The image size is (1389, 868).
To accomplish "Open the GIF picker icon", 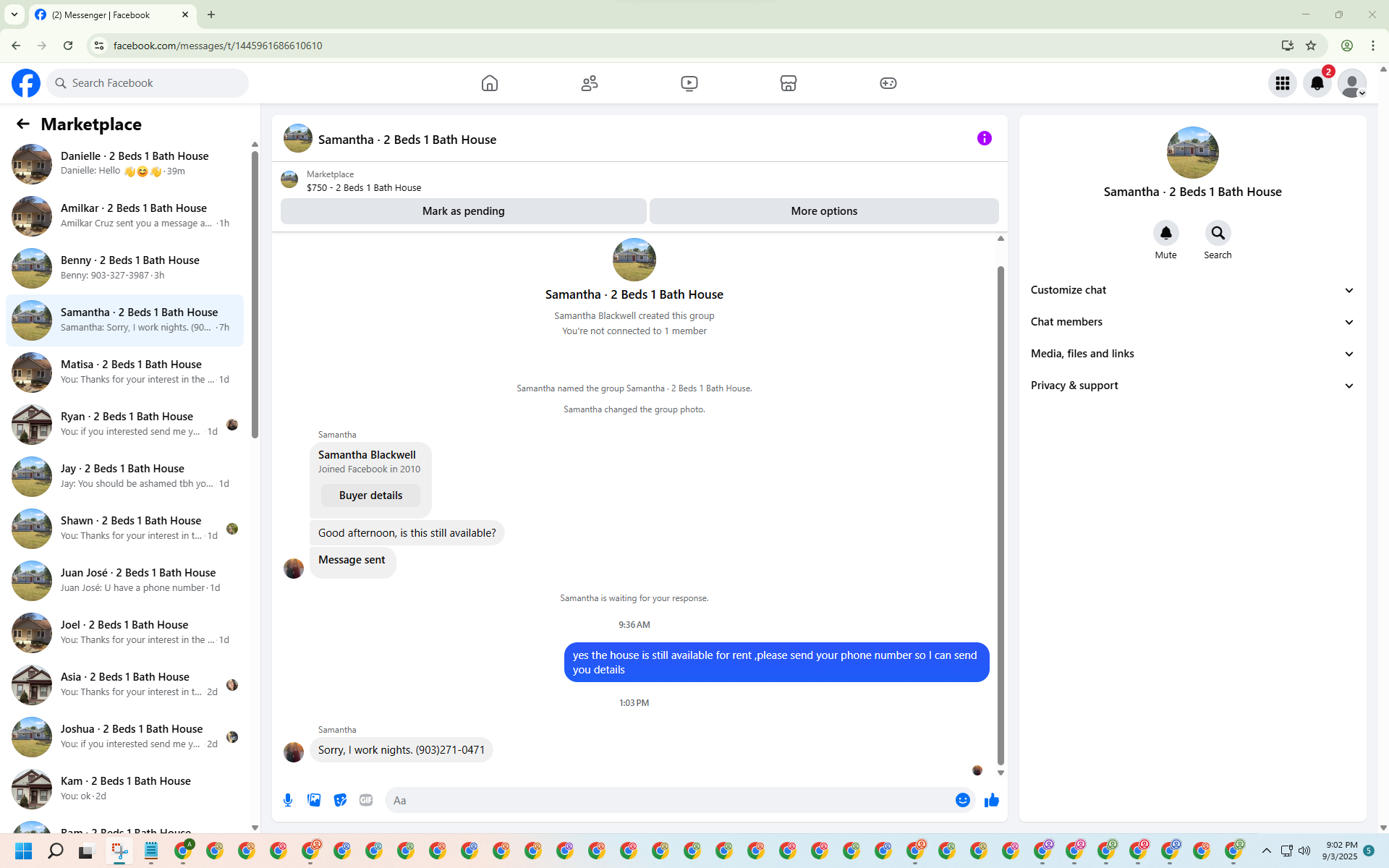I will pos(366,800).
